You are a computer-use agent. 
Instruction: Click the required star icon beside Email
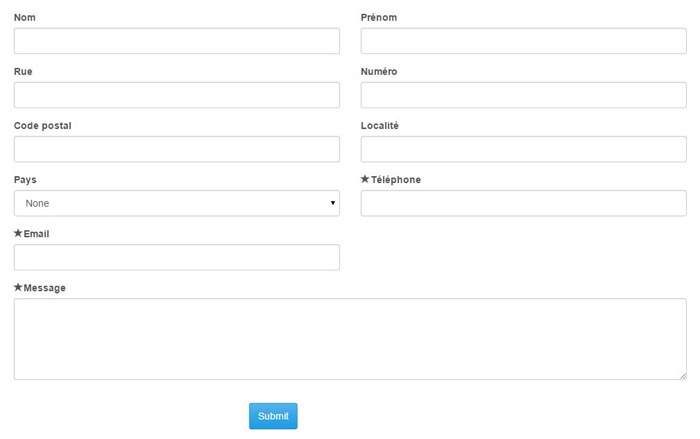pos(18,233)
